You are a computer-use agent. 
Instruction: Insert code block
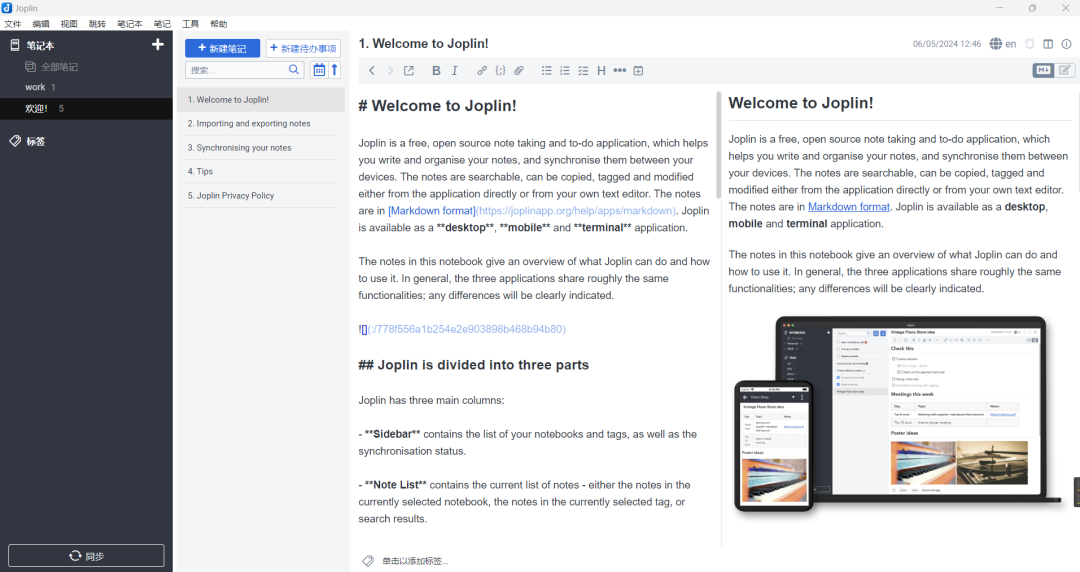pyautogui.click(x=500, y=70)
